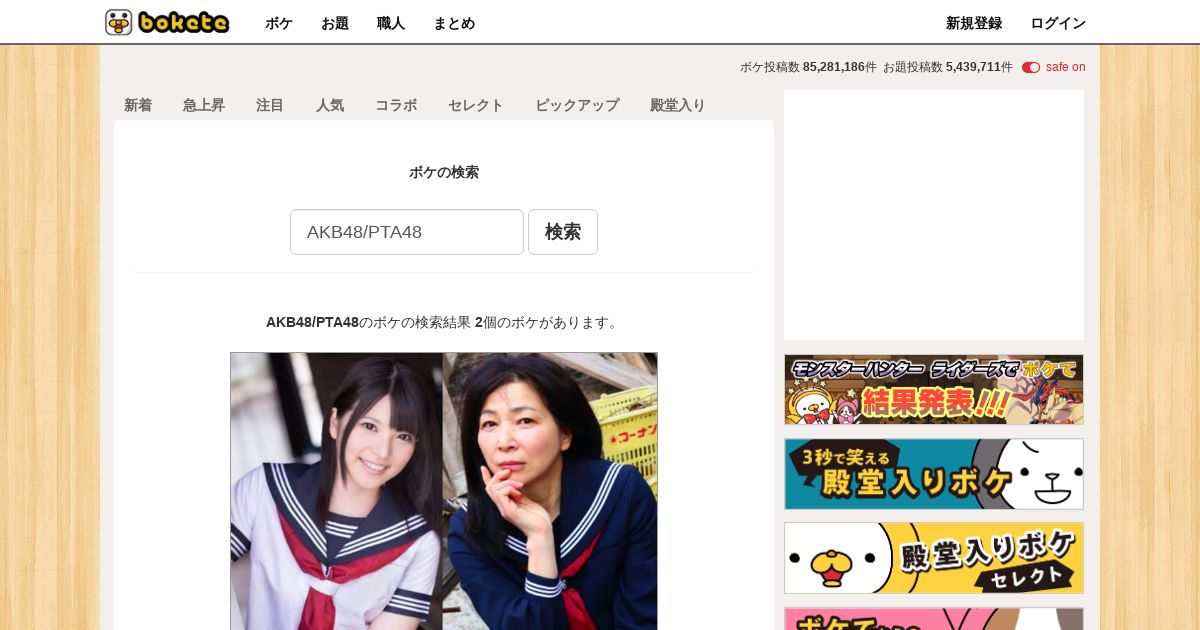Open the モンスターハンター 結果発表 banner
Viewport: 1200px width, 630px height.
click(934, 390)
